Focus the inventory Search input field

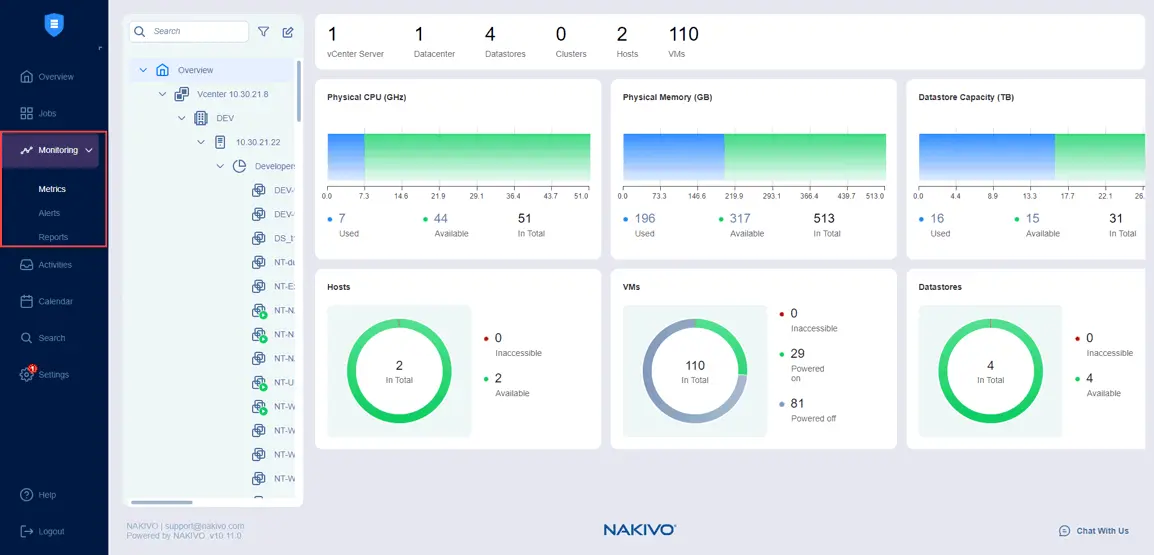pyautogui.click(x=189, y=32)
